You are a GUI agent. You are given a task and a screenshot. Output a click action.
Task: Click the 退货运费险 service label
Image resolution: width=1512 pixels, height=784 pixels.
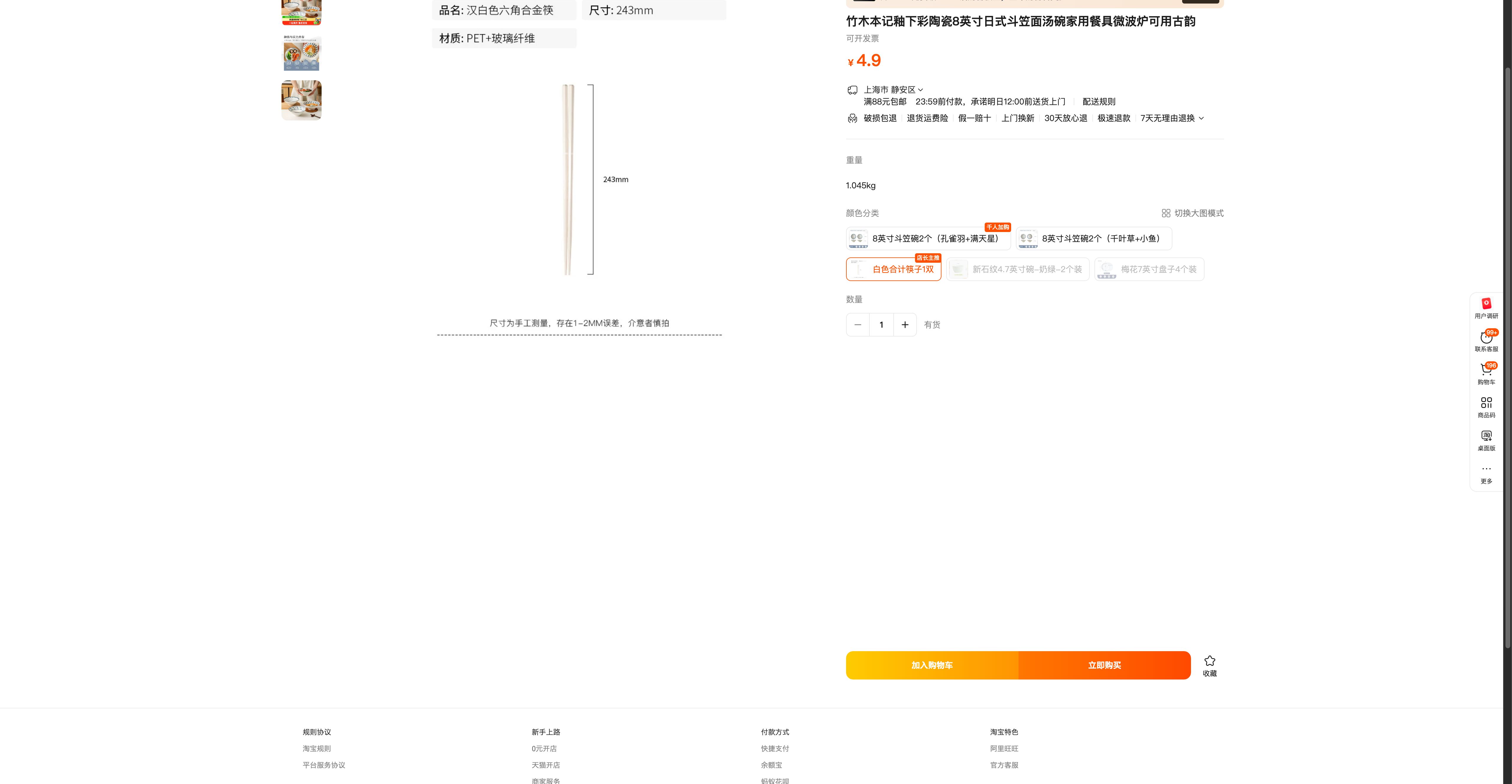pyautogui.click(x=927, y=119)
